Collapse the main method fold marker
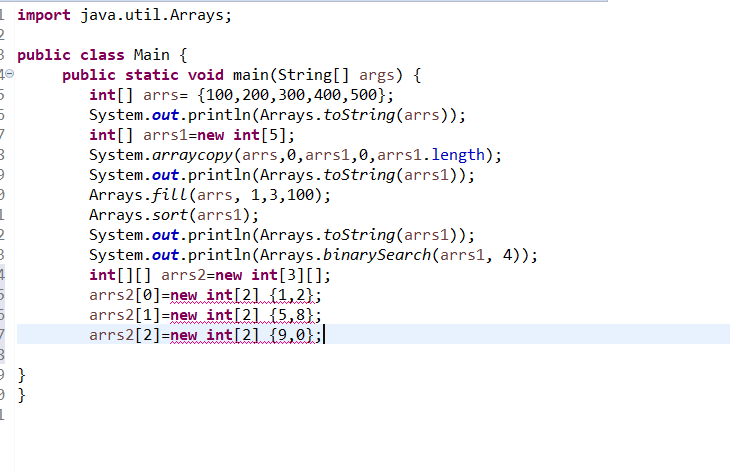The image size is (730, 472). pyautogui.click(x=9, y=74)
